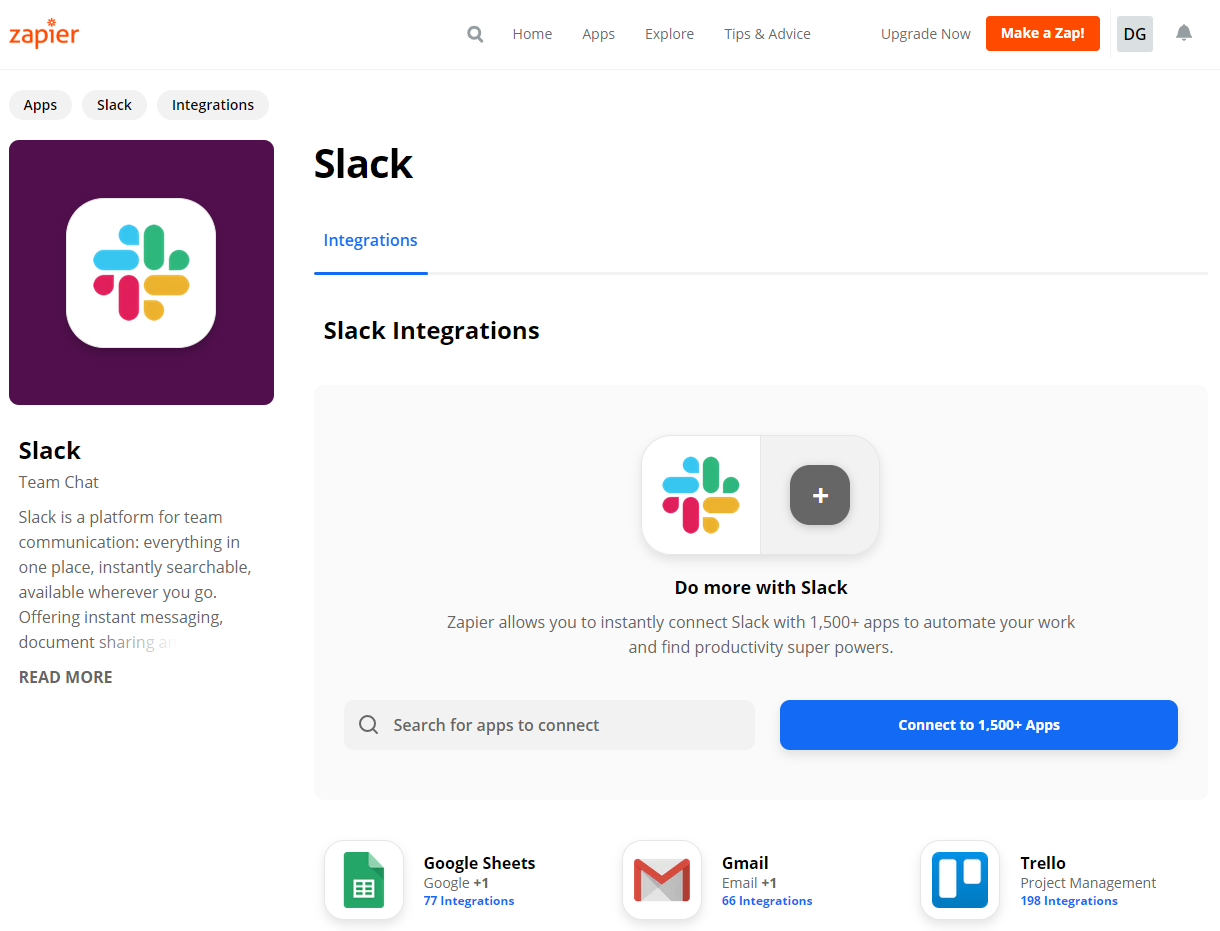Click the Integrations breadcrumb chip
Viewport: 1220px width, 931px height.
coord(213,105)
